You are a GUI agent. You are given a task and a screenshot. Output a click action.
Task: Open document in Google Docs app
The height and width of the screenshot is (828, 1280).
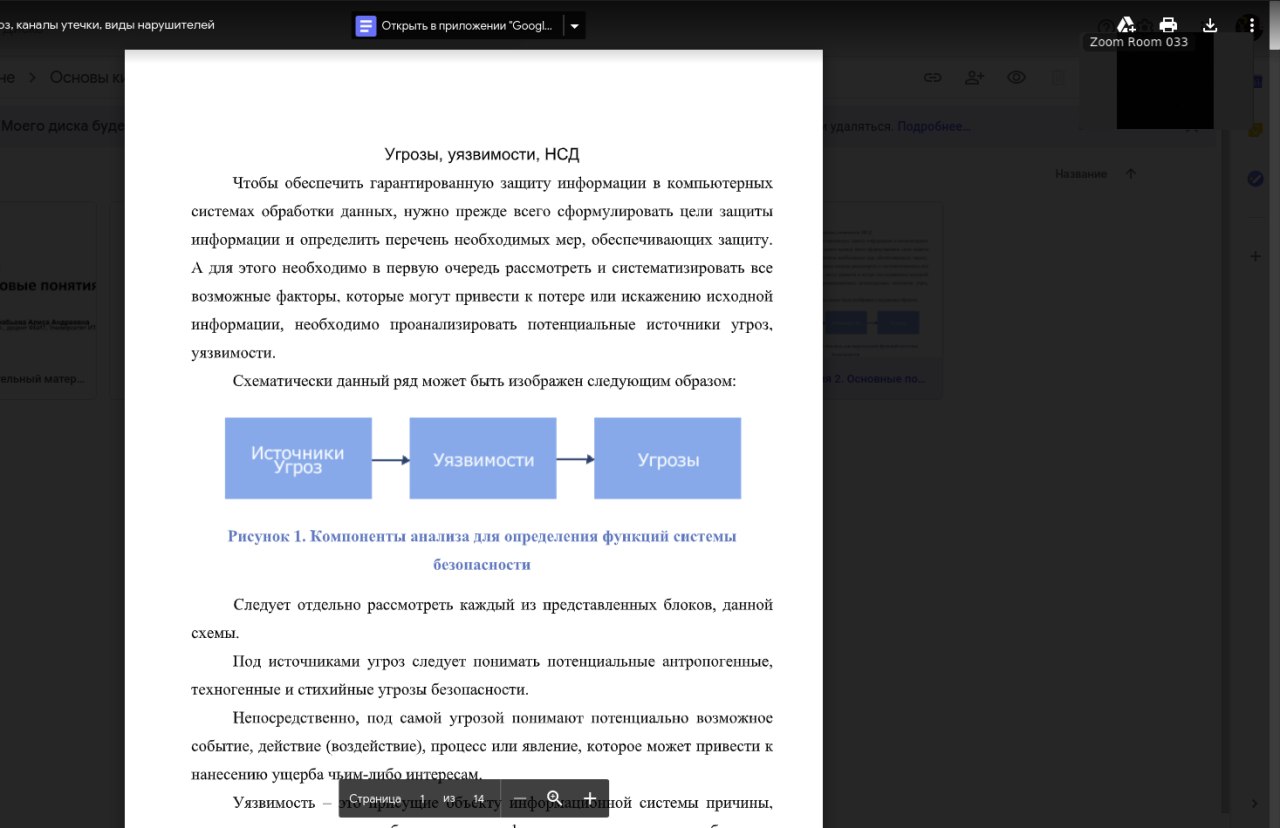coord(457,26)
